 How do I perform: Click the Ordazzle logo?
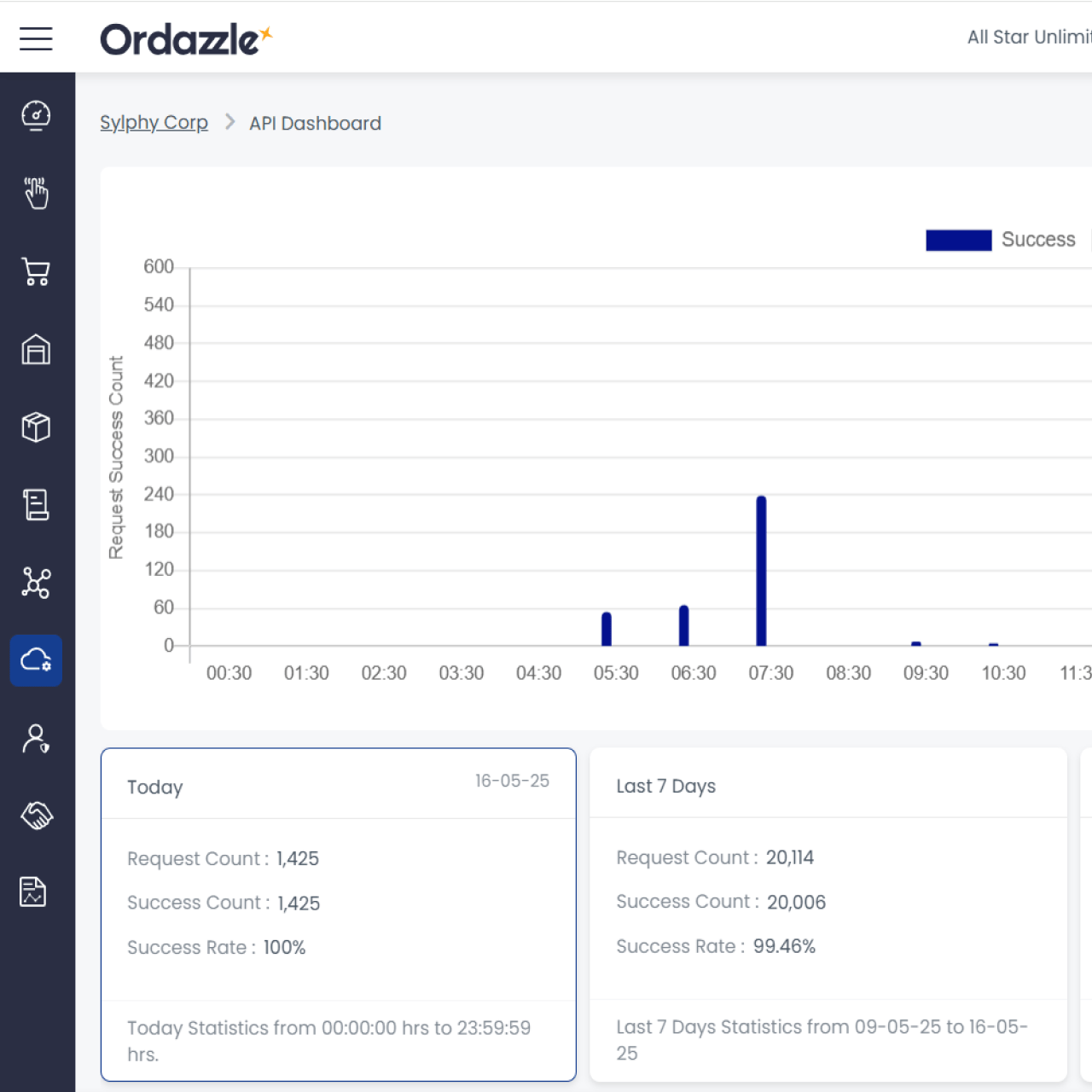[185, 39]
